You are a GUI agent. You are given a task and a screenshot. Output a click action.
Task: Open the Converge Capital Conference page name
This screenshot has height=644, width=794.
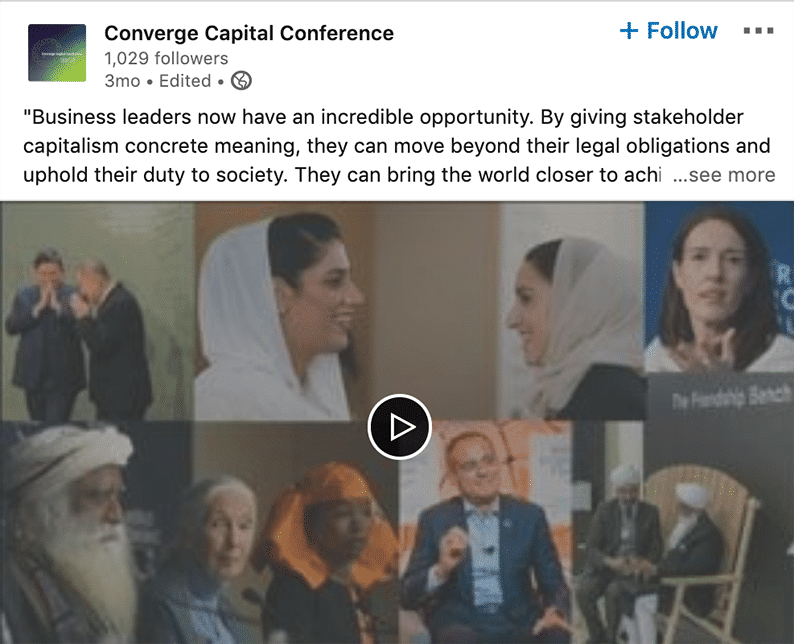pyautogui.click(x=249, y=33)
